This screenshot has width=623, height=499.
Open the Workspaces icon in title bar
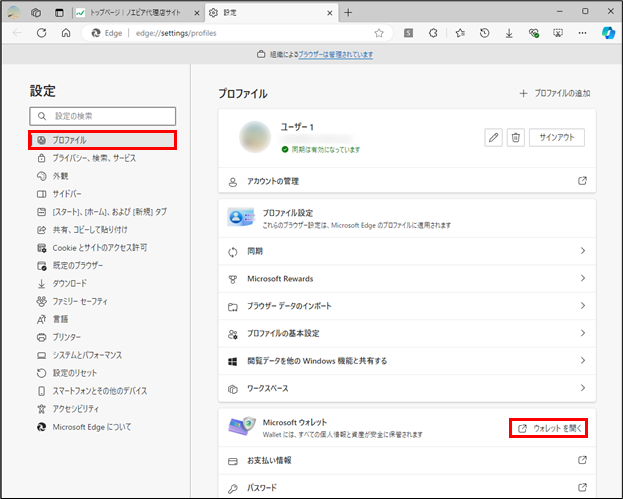coord(36,13)
